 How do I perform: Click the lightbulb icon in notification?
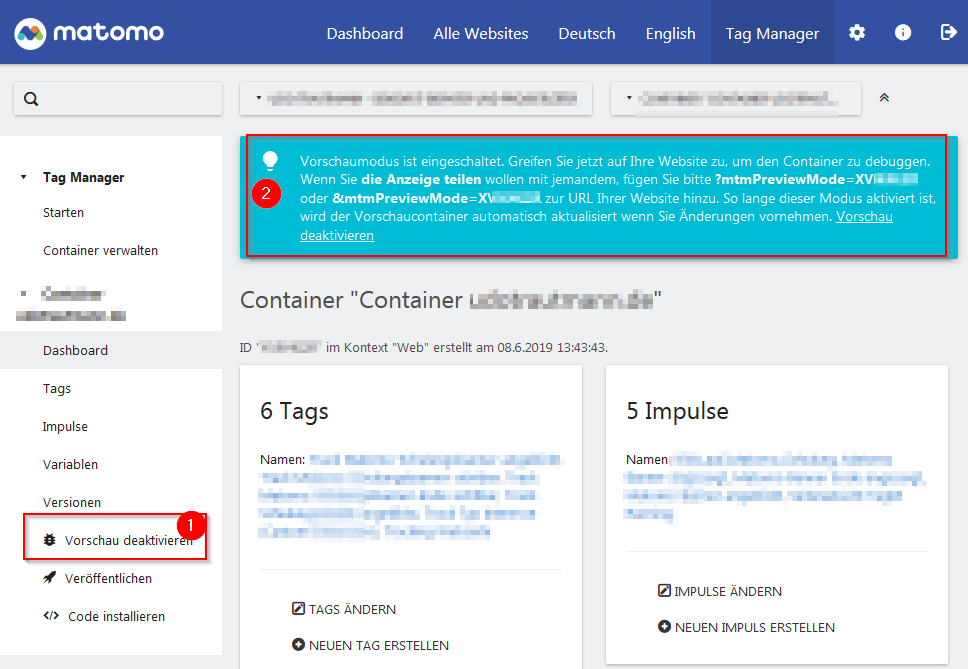270,160
